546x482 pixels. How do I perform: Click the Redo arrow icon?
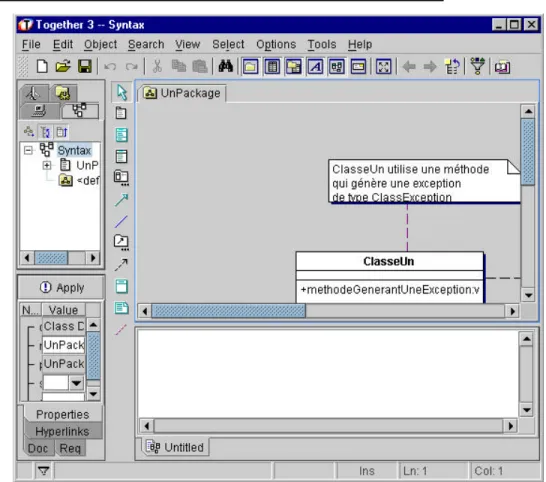(132, 66)
